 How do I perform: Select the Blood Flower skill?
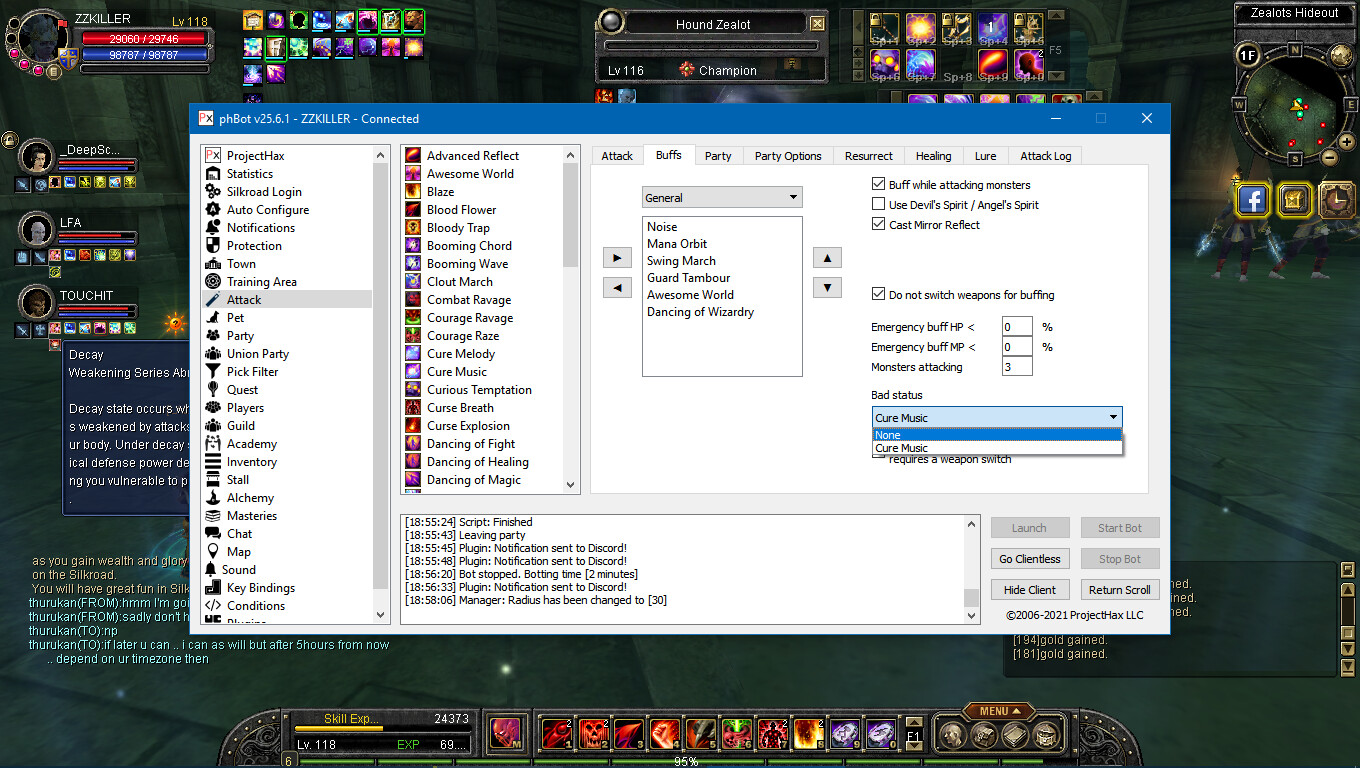coord(461,210)
